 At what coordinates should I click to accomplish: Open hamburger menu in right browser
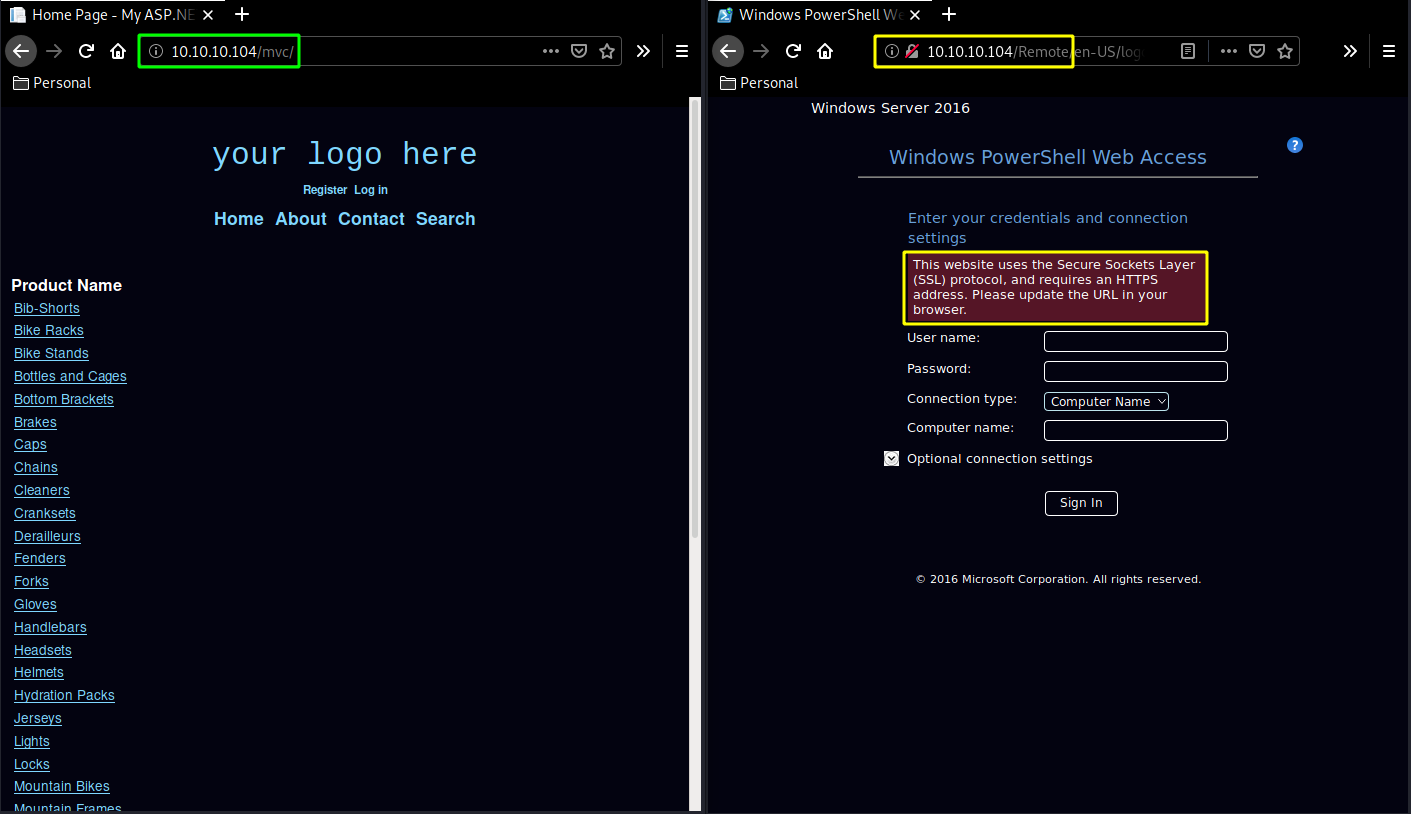(x=1389, y=51)
